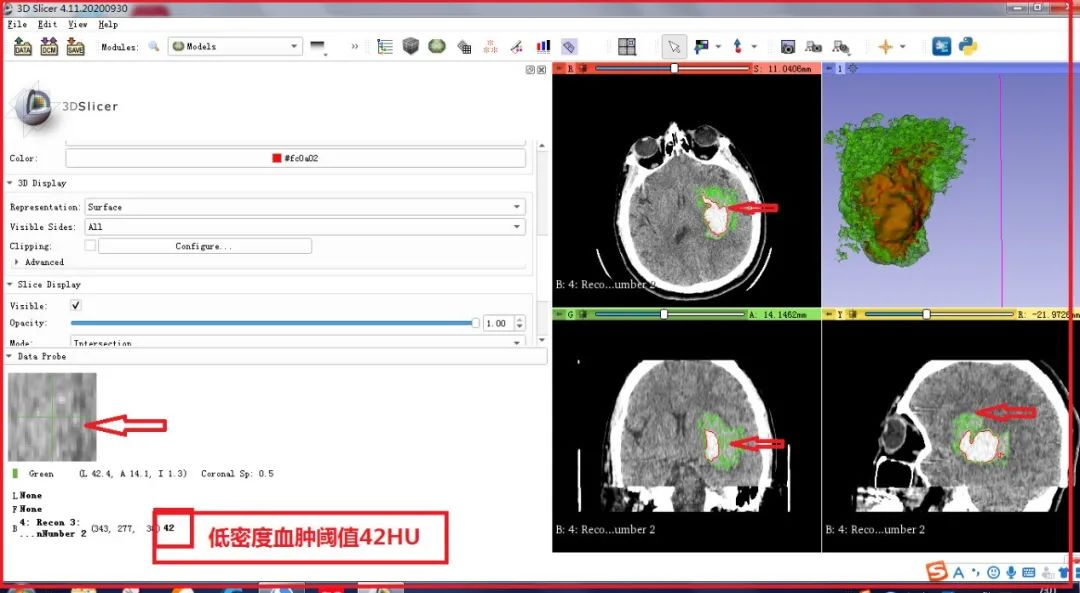Click the red slice offset slider
This screenshot has width=1080, height=593.
click(x=672, y=68)
